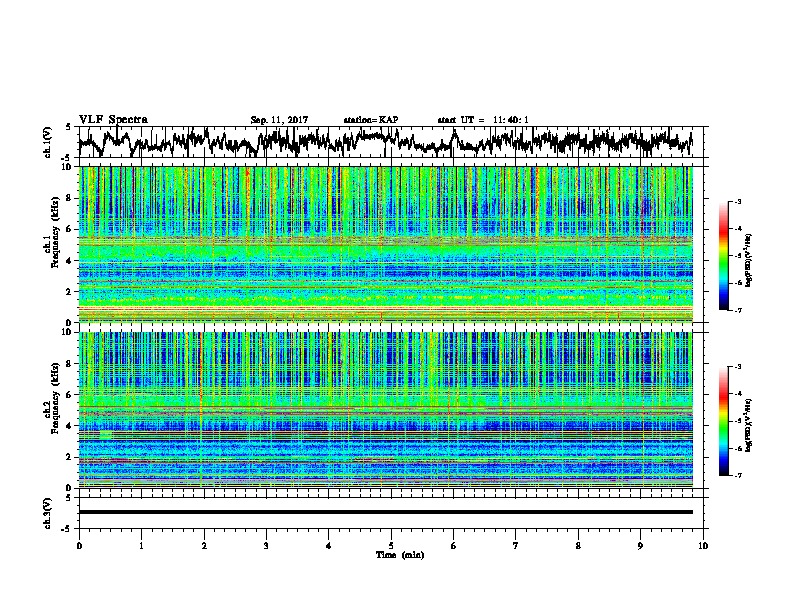The width and height of the screenshot is (792, 612).
Task: Click the ch.1 waveform trace panel
Action: click(x=390, y=142)
